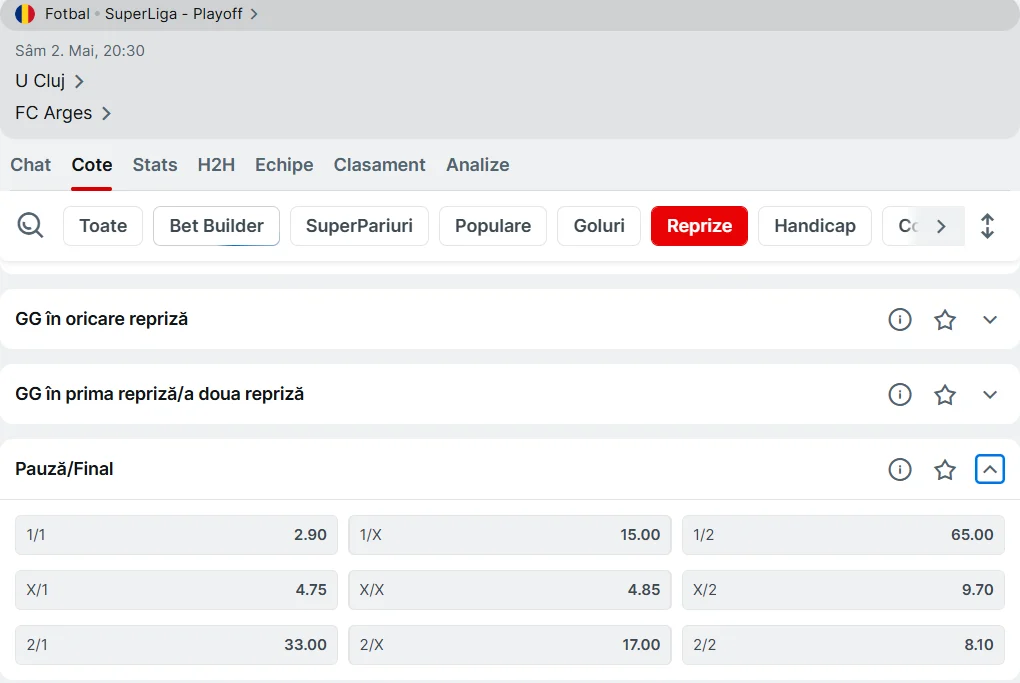Switch to the Stats tab
Screen dimensions: 1020x683
pos(155,165)
